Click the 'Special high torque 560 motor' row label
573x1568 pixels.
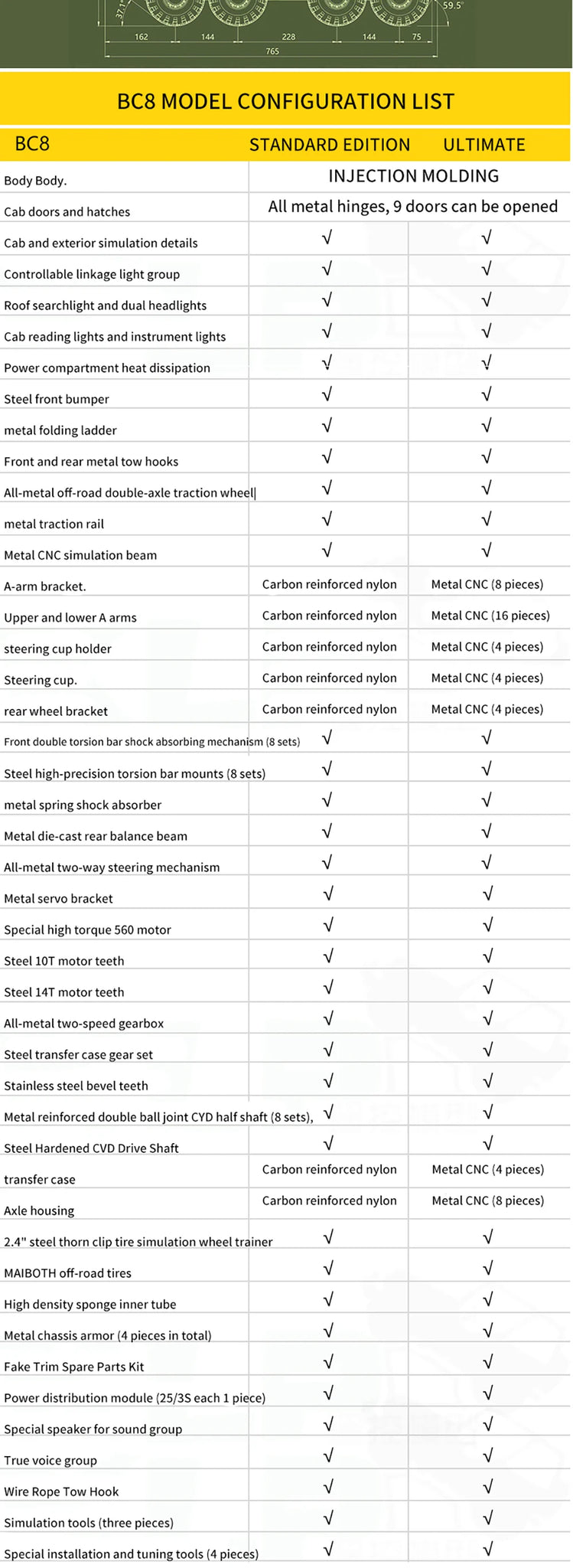tap(87, 929)
